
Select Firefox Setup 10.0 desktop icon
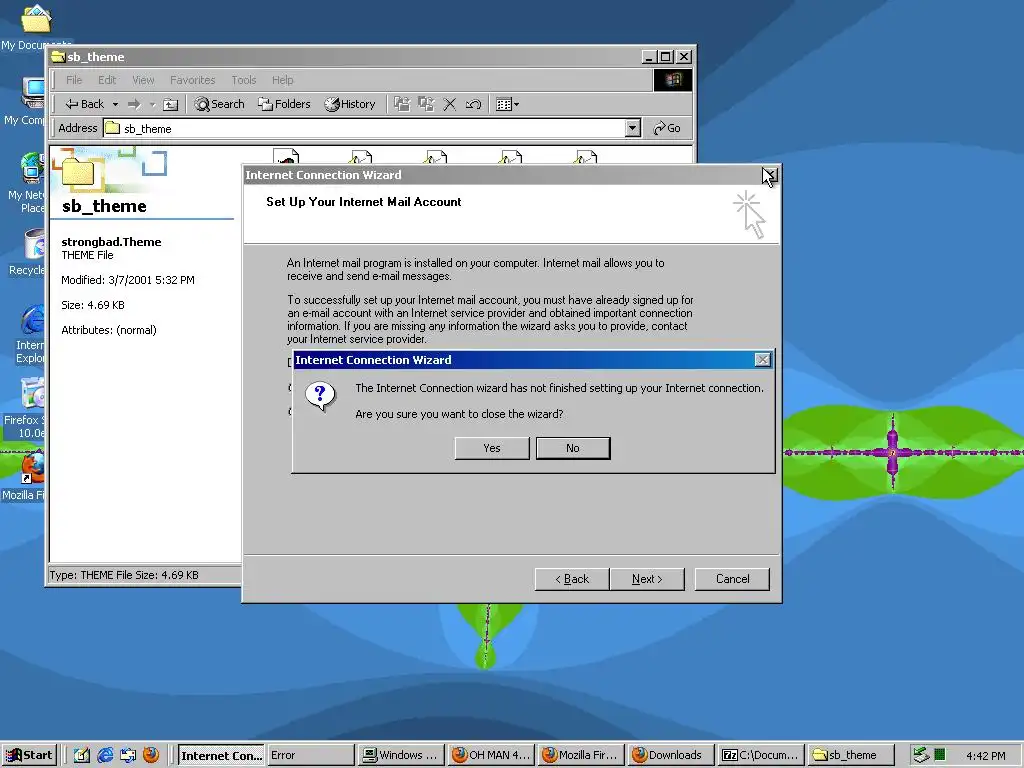tap(25, 408)
